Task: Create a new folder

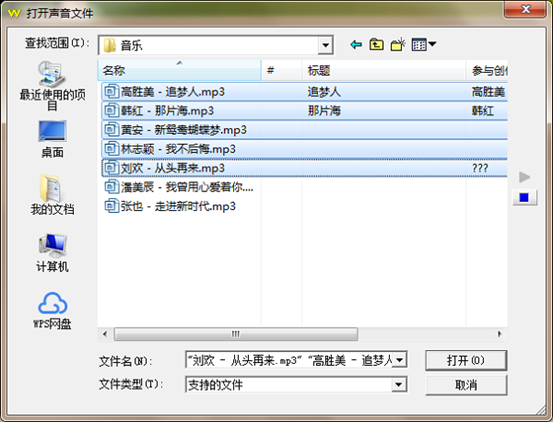Action: point(398,45)
